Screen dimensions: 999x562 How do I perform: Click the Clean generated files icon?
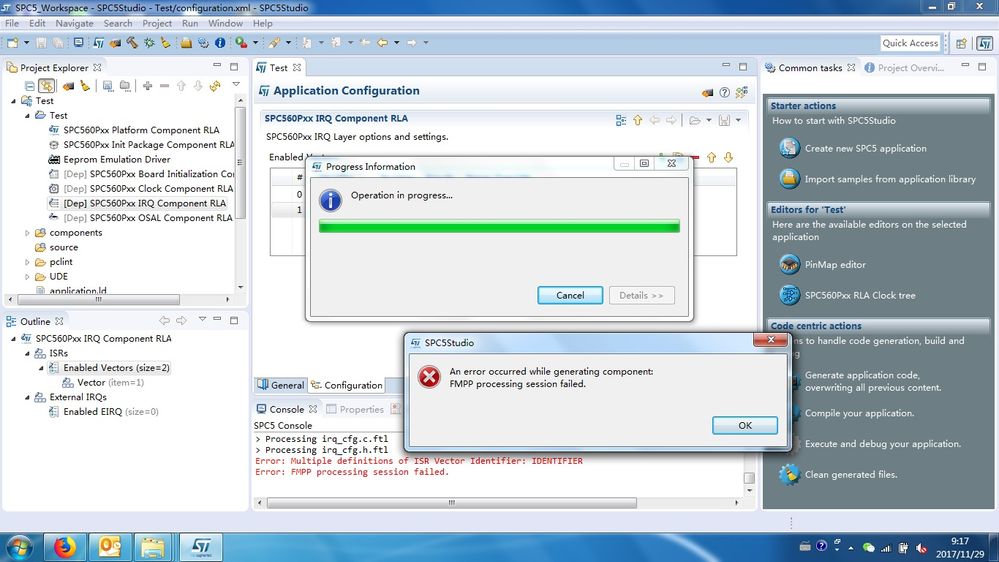pos(789,475)
